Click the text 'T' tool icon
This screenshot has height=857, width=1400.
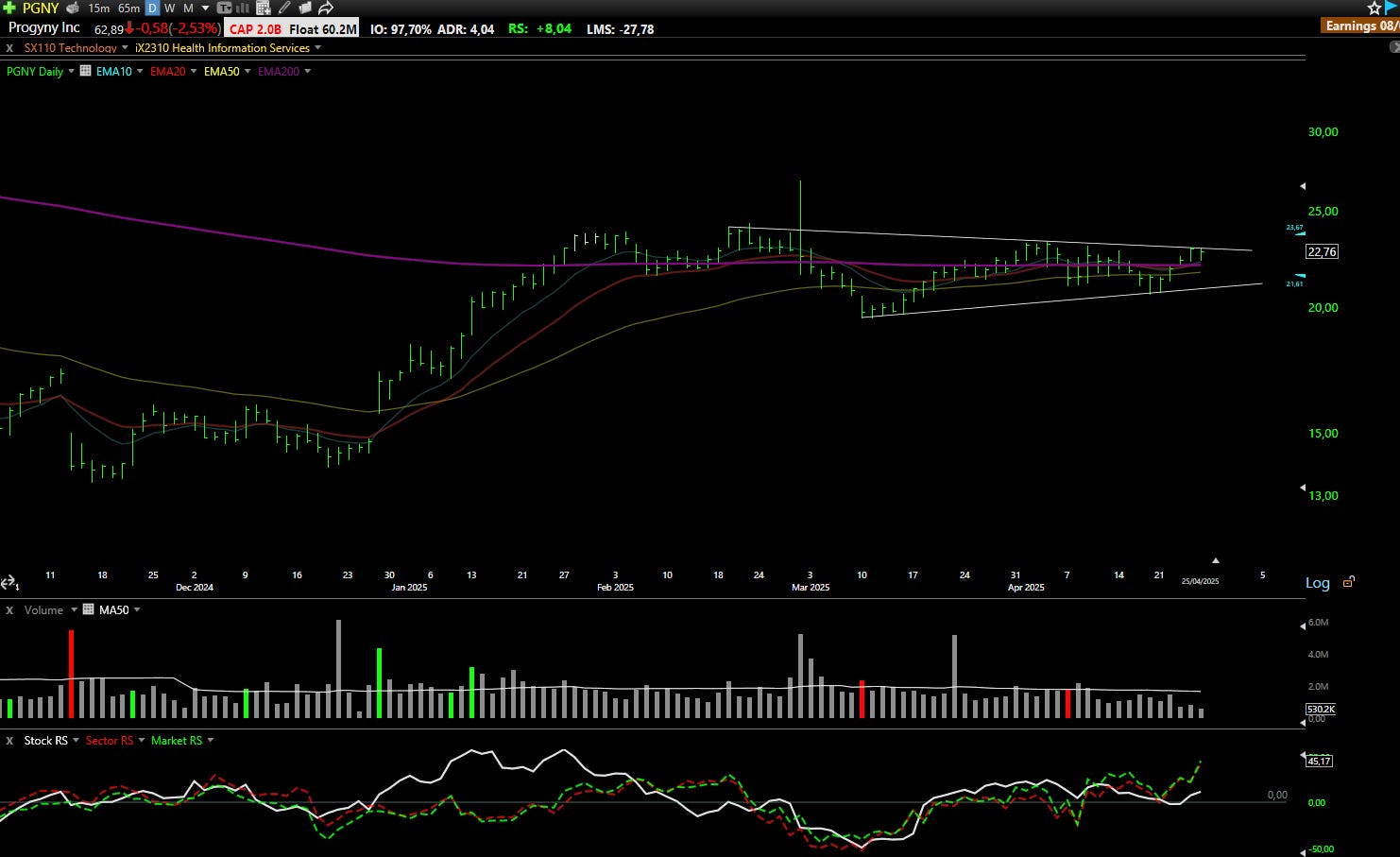[x=225, y=8]
